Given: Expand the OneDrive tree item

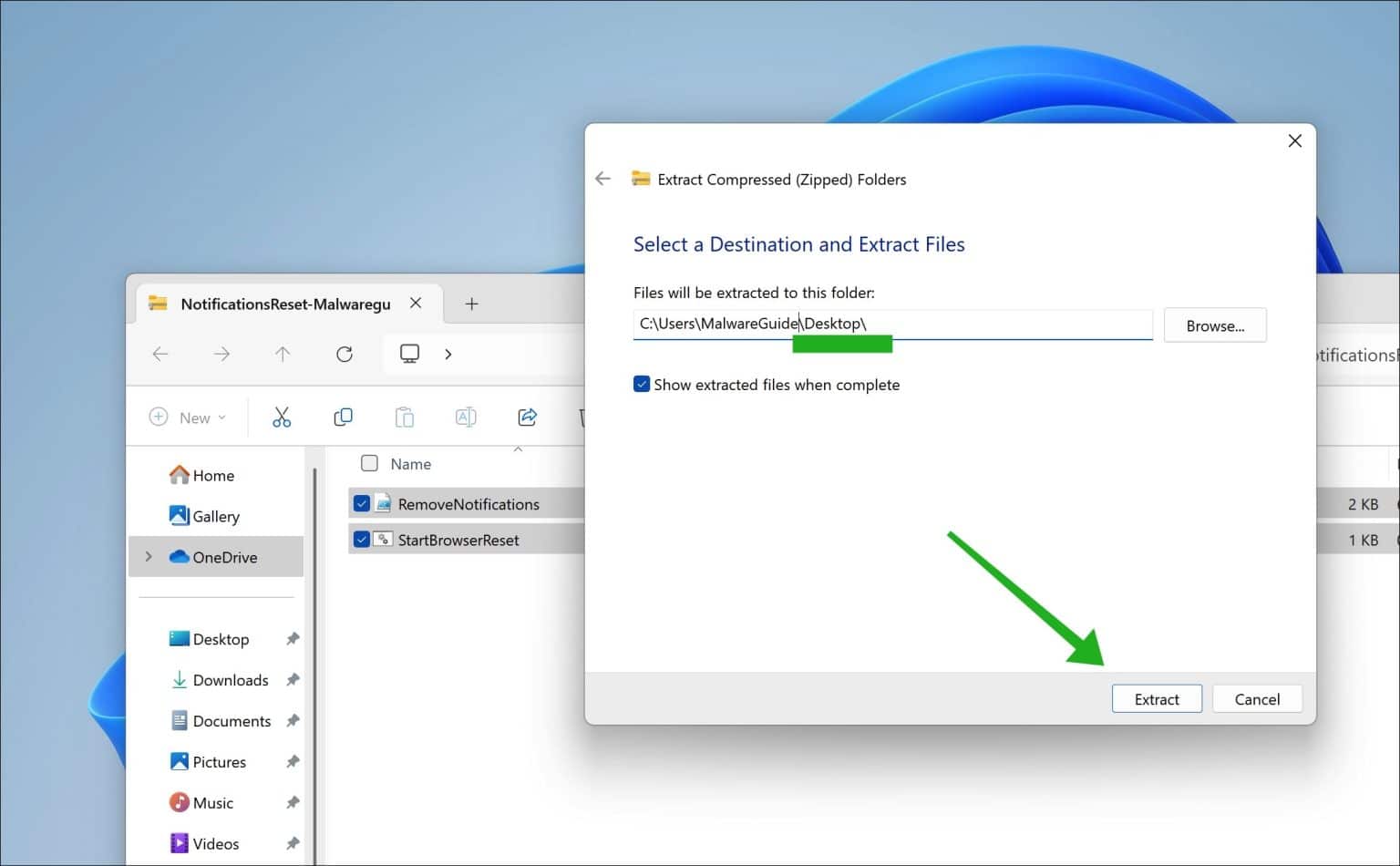Looking at the screenshot, I should [149, 557].
